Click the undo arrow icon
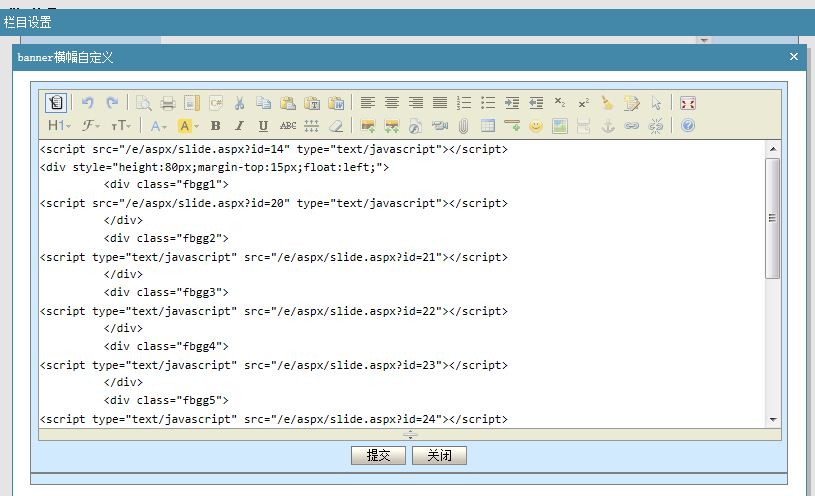 [88, 103]
